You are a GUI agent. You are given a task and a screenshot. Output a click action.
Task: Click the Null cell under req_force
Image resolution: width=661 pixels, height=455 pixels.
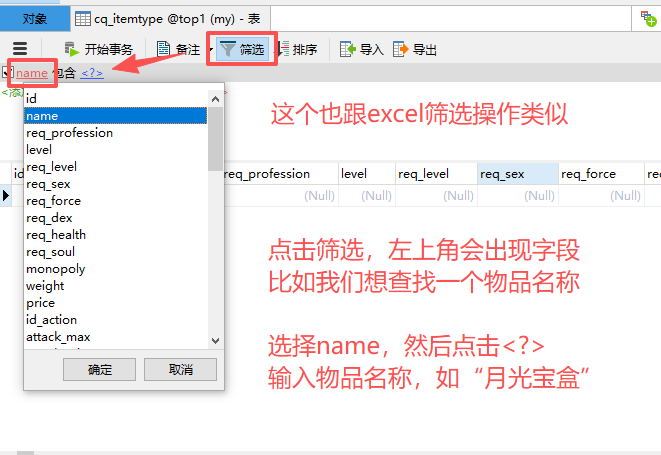click(601, 196)
